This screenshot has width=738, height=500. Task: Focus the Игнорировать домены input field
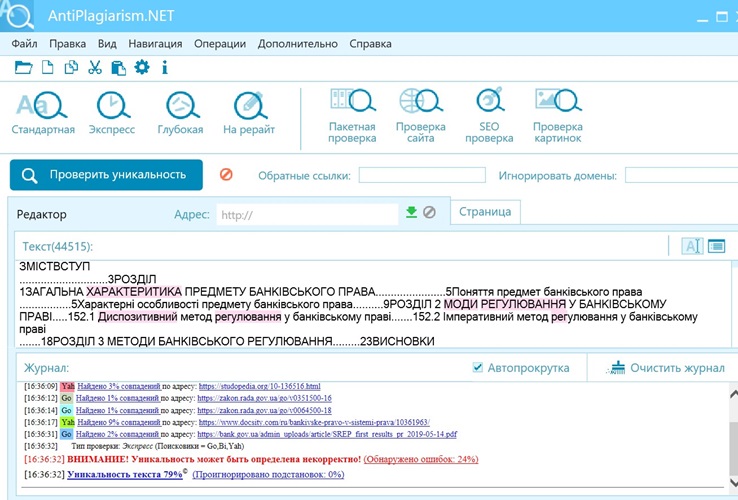[681, 175]
